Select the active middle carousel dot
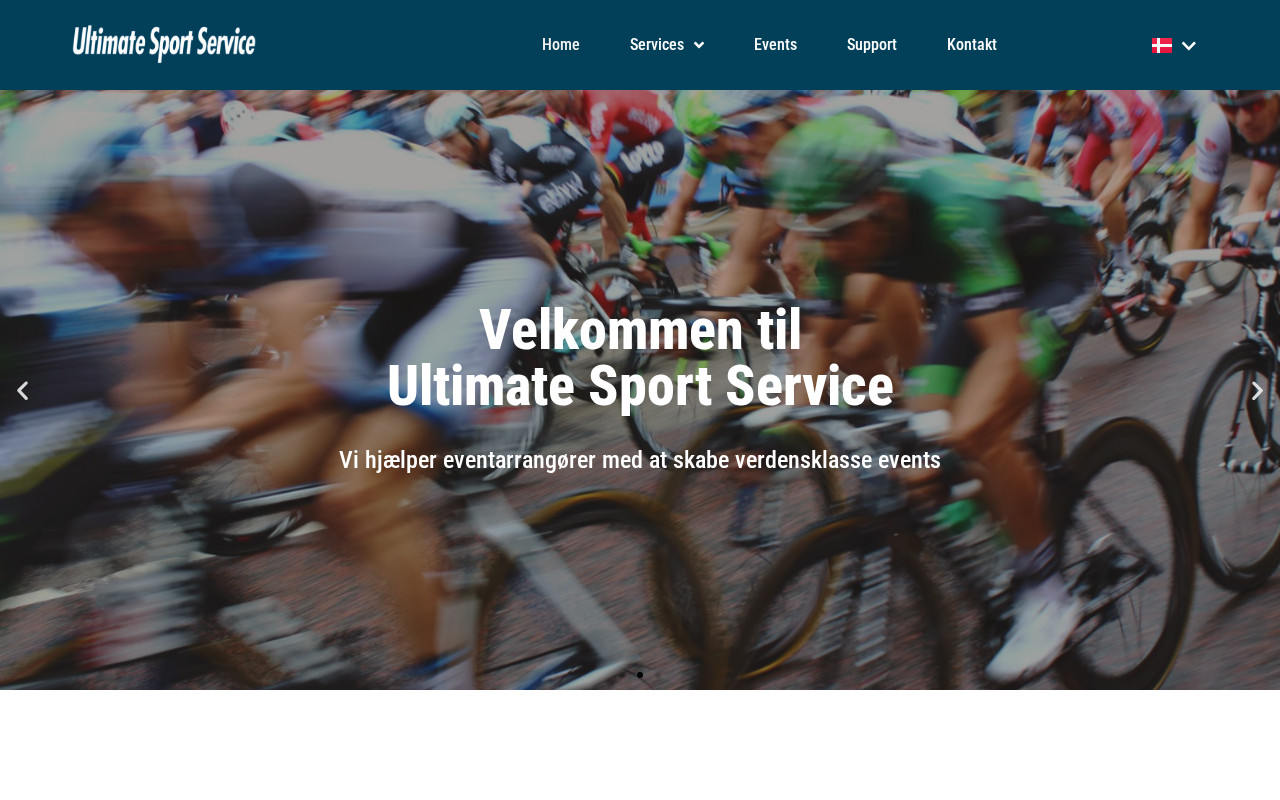The image size is (1280, 800). click(640, 675)
